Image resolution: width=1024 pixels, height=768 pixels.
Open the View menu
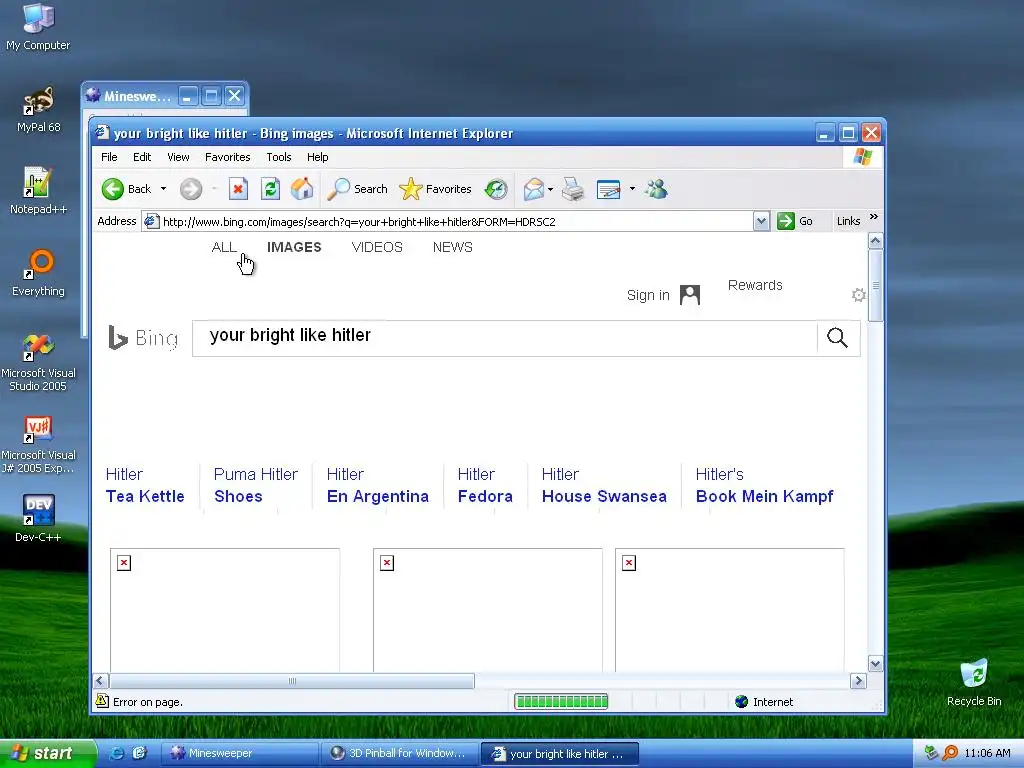point(178,157)
